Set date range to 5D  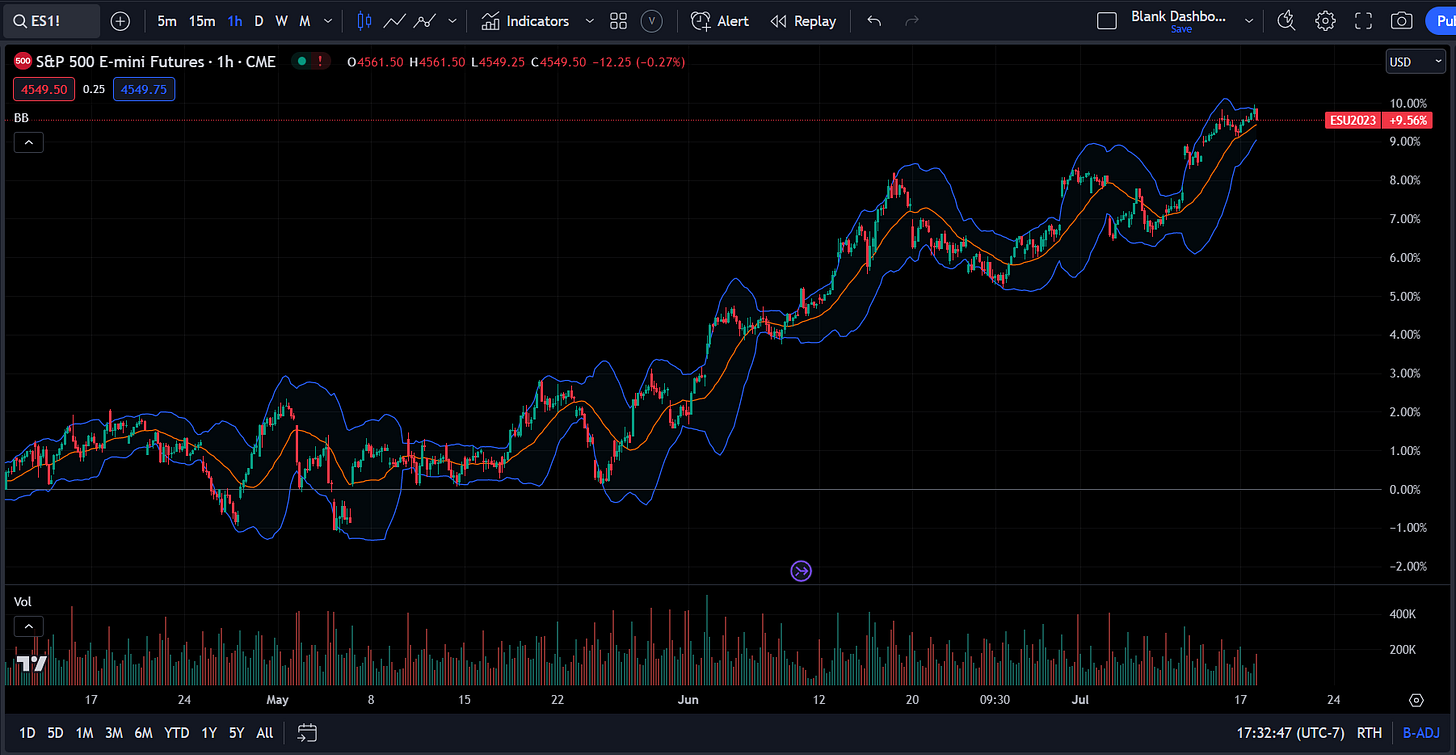pos(56,733)
